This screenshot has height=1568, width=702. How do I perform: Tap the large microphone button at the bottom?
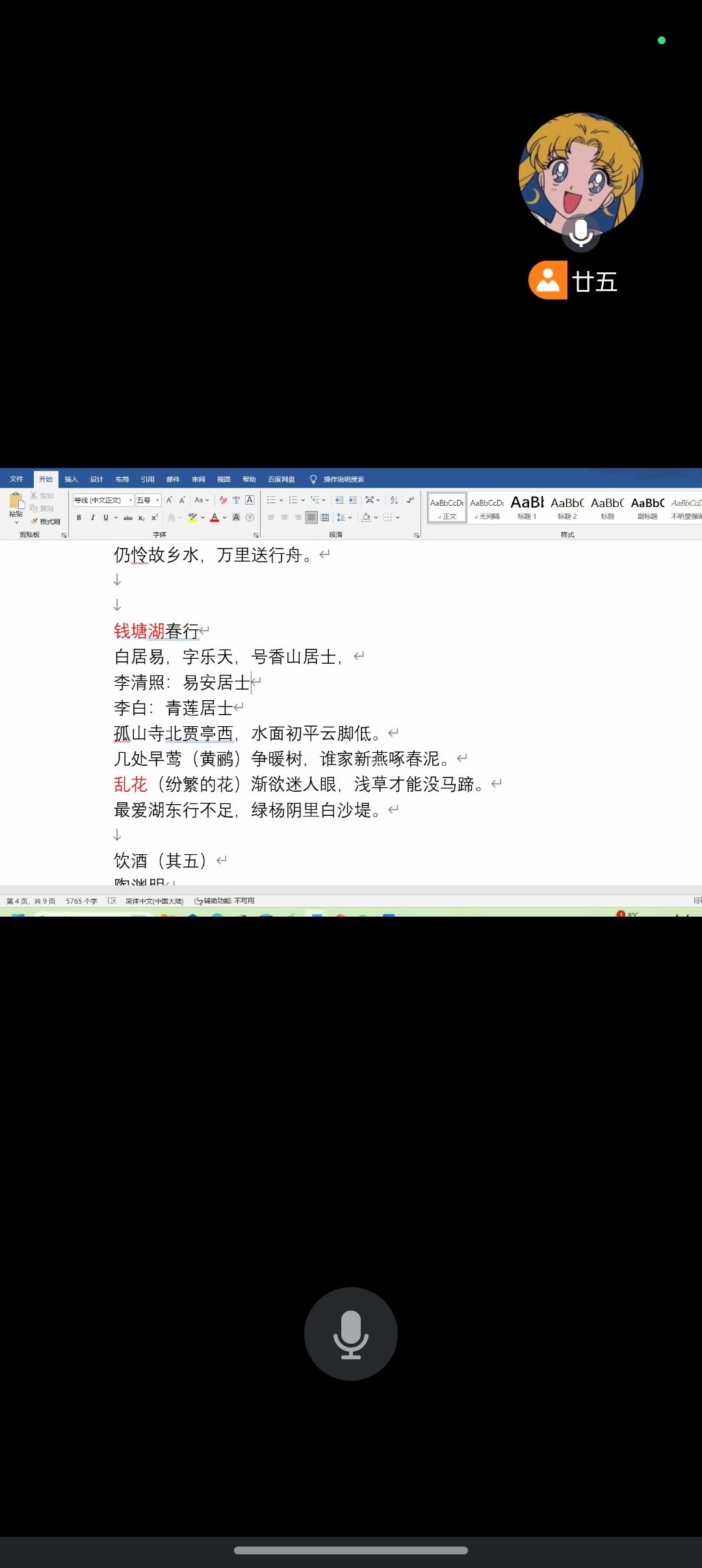pyautogui.click(x=350, y=1333)
